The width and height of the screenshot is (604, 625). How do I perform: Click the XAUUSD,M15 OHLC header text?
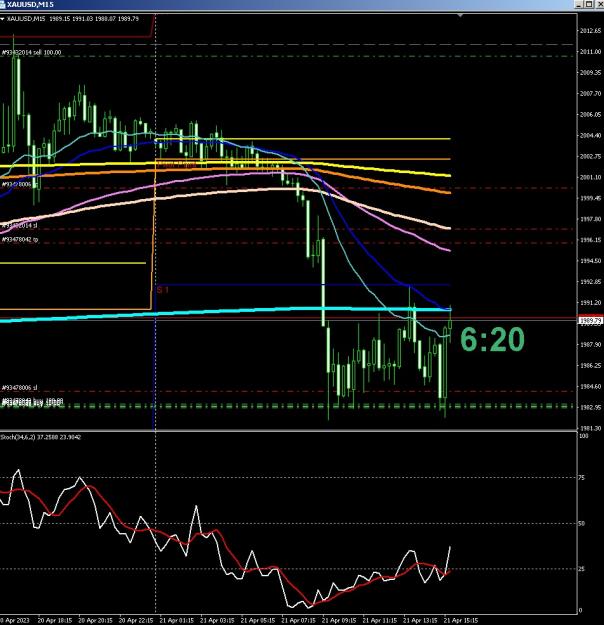coord(73,19)
